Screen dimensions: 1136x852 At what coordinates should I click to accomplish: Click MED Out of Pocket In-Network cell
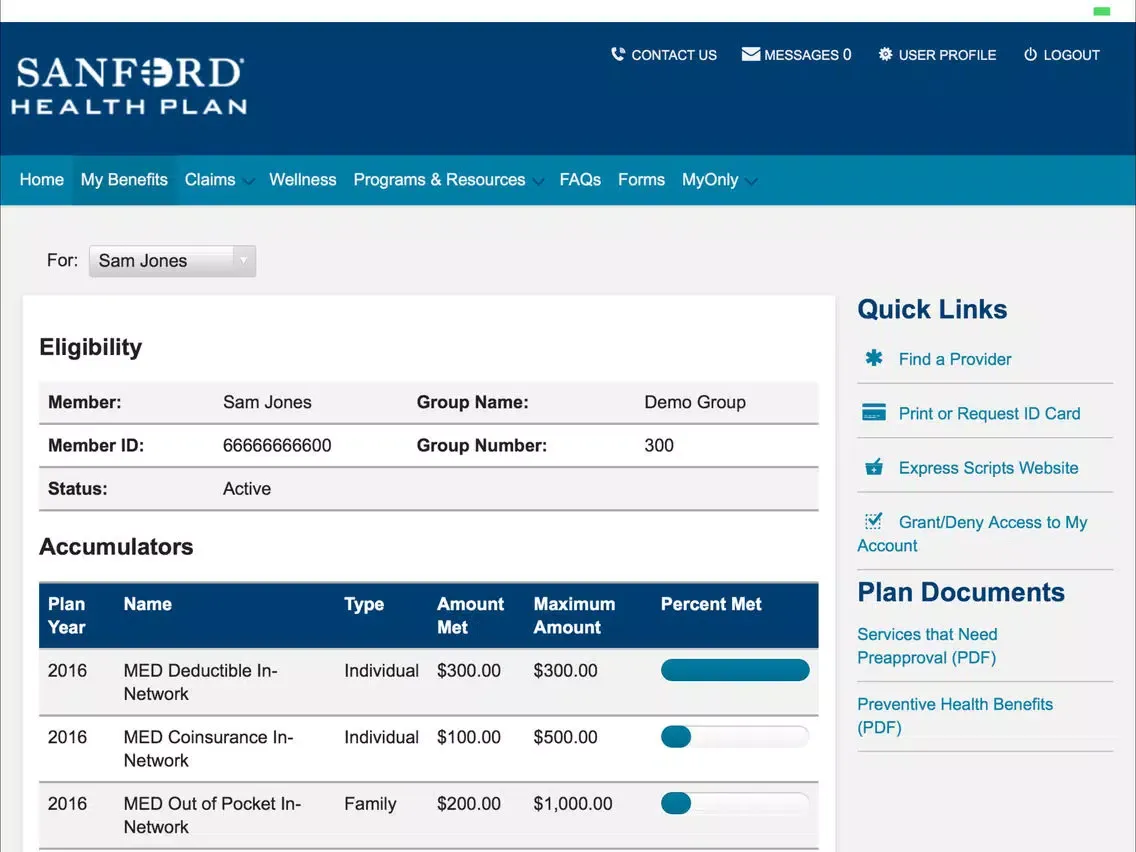coord(212,816)
